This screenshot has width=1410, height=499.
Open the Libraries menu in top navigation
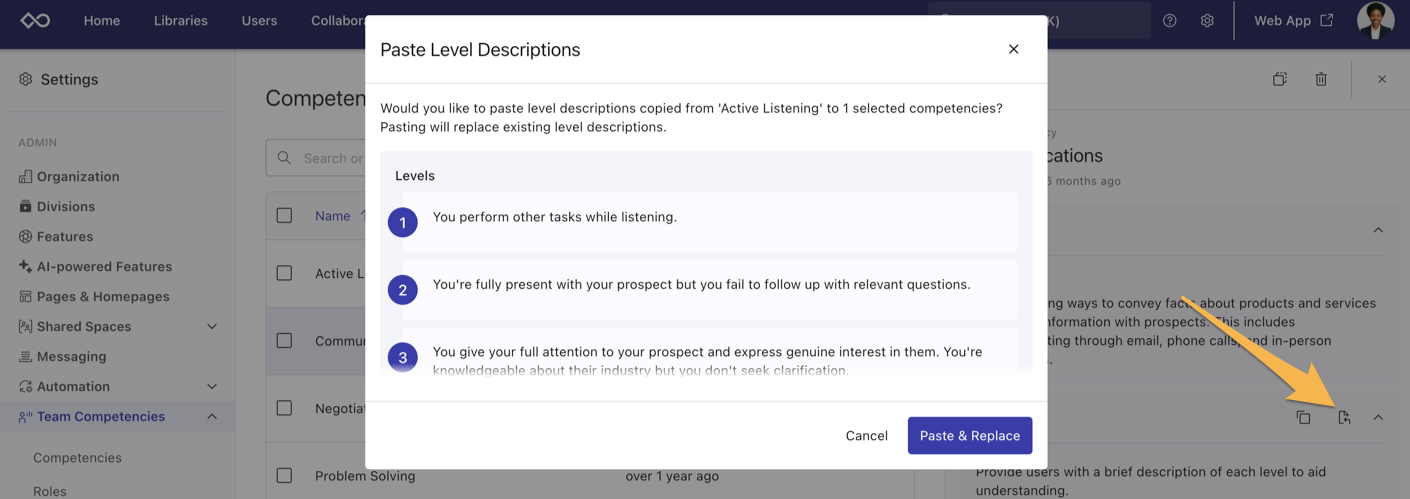coord(181,21)
